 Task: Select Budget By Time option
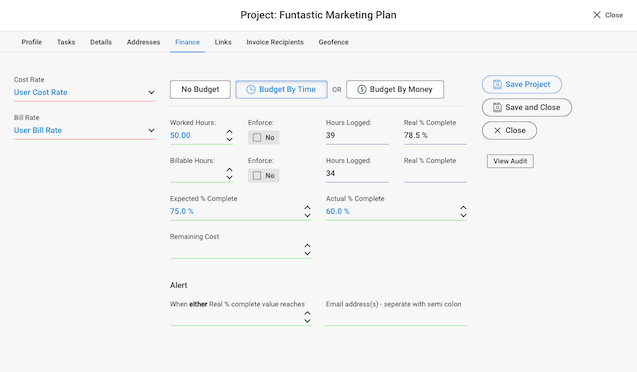(x=281, y=89)
